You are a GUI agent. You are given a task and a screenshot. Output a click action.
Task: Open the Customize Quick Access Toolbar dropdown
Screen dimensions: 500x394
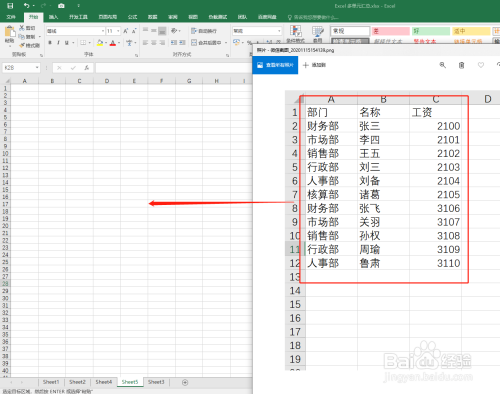79,6
